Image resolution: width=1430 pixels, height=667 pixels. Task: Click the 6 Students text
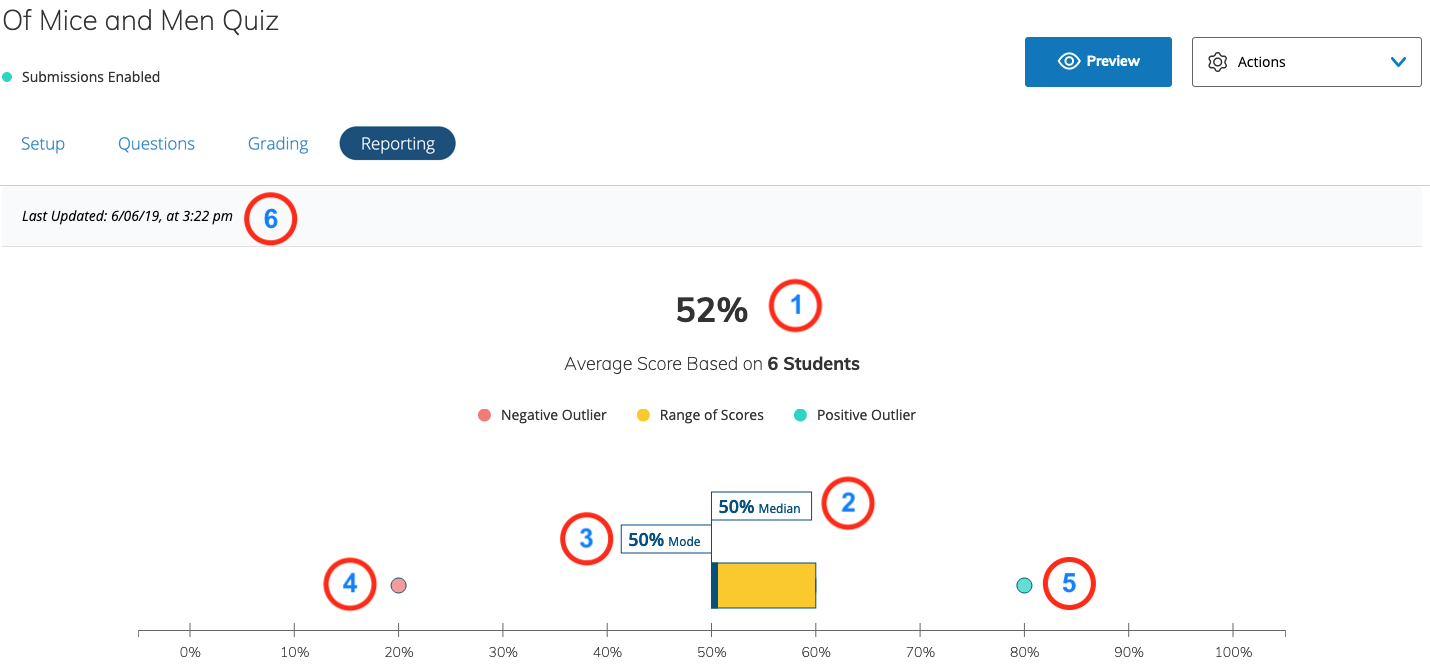click(813, 364)
